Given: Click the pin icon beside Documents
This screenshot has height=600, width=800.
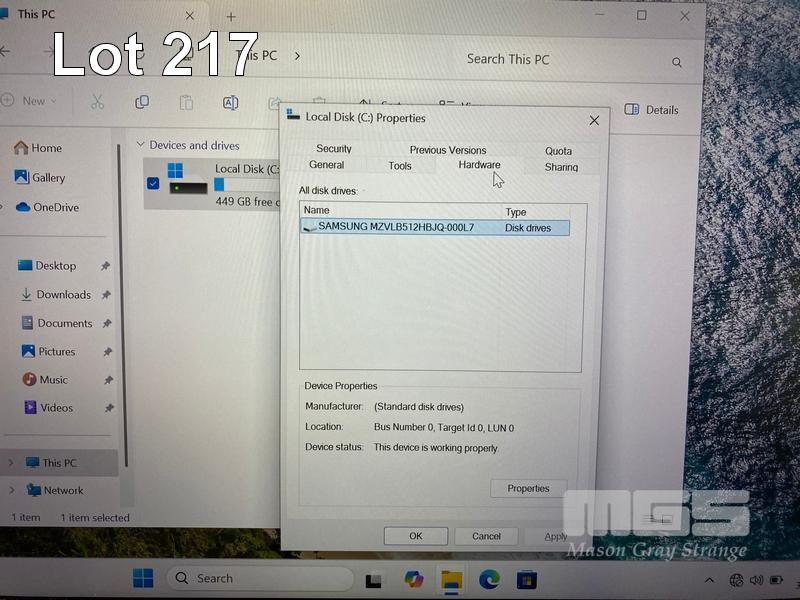Looking at the screenshot, I should 107,323.
